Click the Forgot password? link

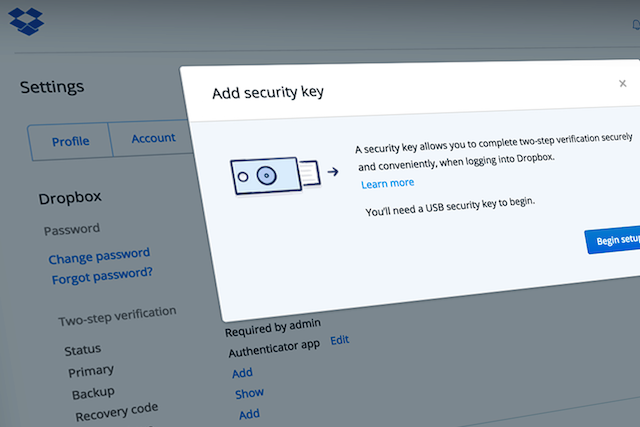[x=102, y=276]
